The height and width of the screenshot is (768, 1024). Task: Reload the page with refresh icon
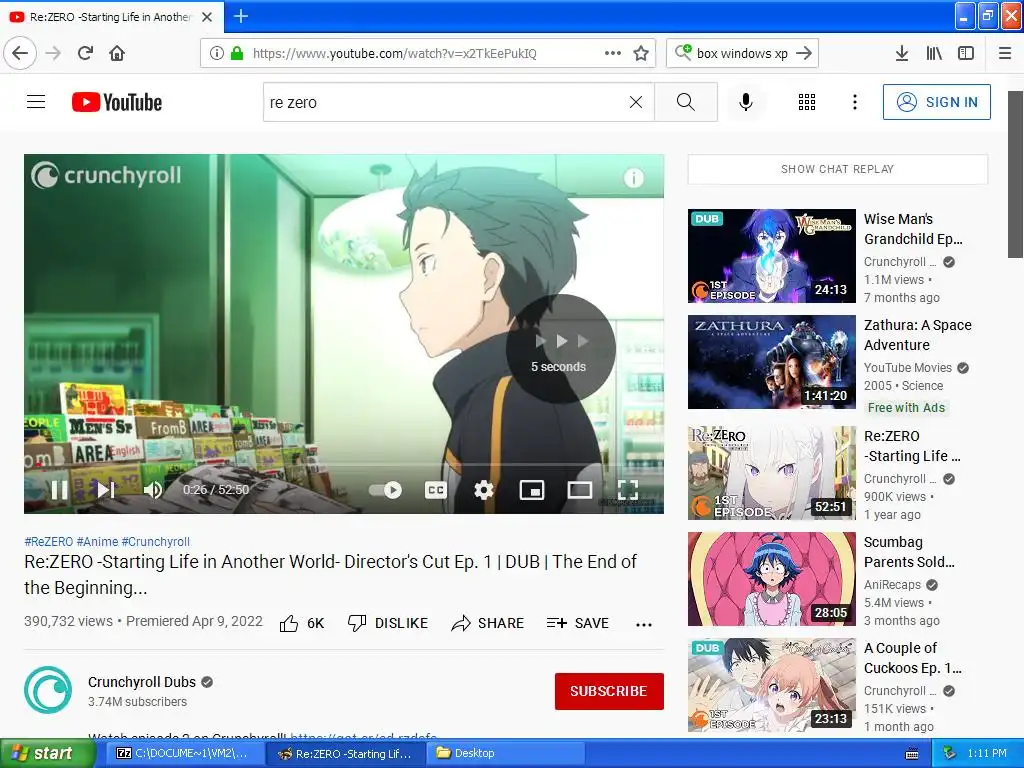click(x=85, y=53)
